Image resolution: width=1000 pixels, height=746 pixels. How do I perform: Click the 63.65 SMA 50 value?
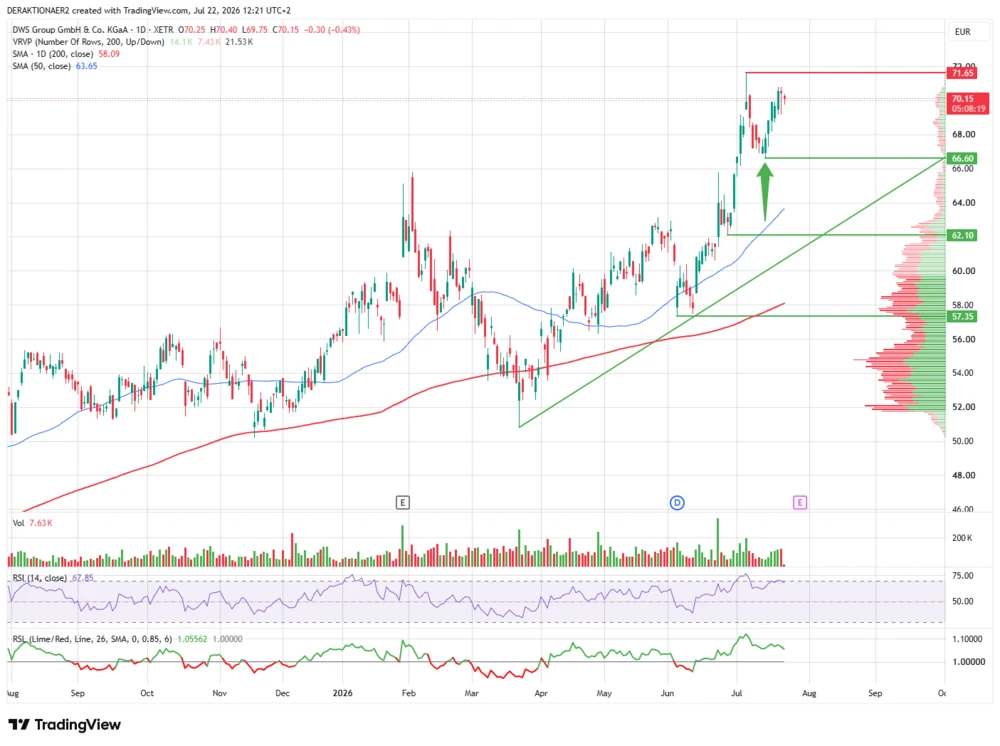coord(87,66)
